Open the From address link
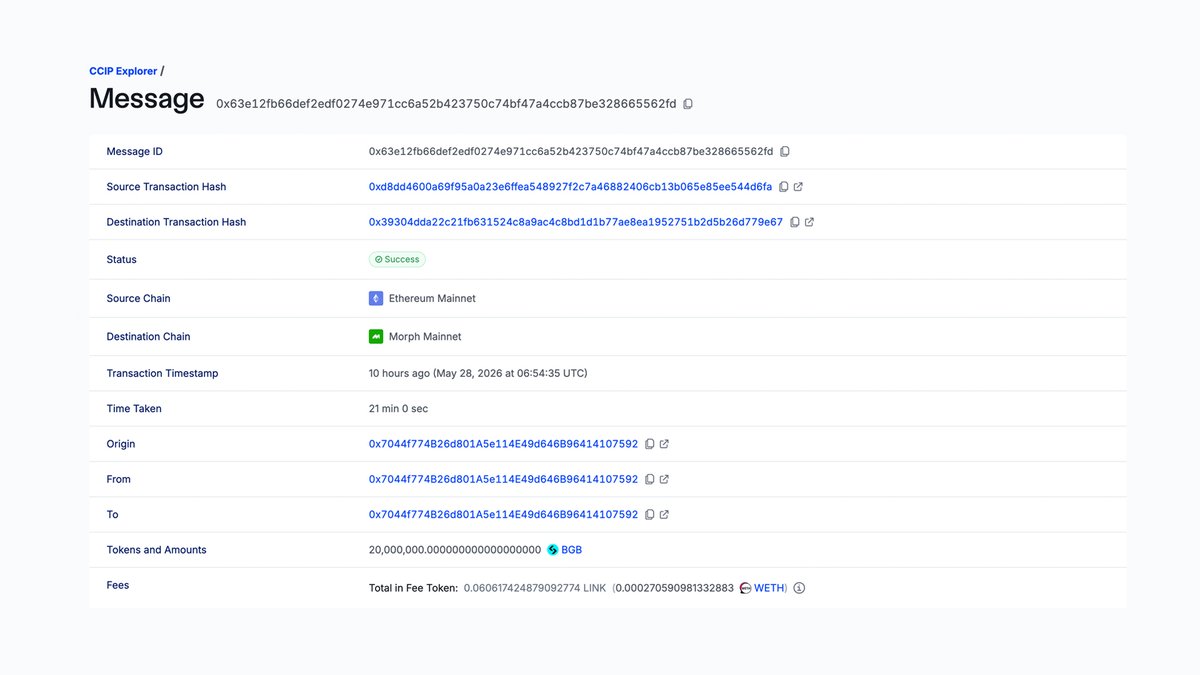The image size is (1200, 675). (x=503, y=479)
